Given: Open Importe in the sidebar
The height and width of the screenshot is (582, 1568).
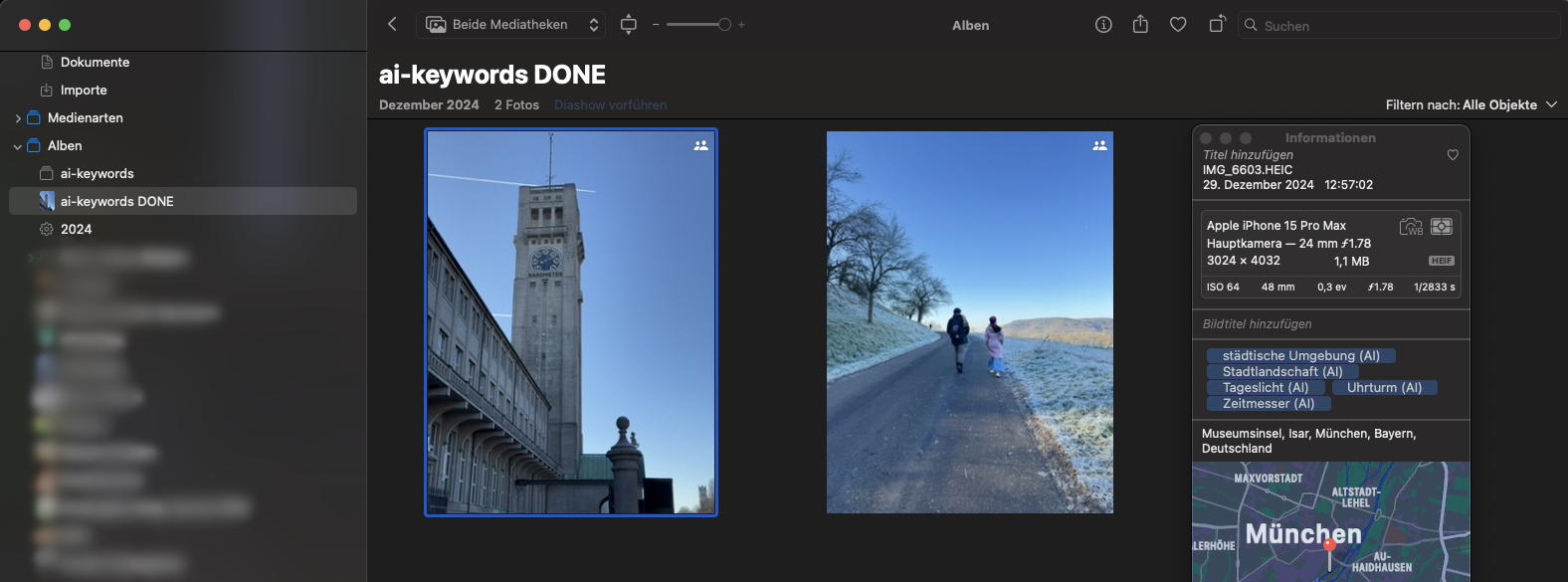Looking at the screenshot, I should 84,90.
